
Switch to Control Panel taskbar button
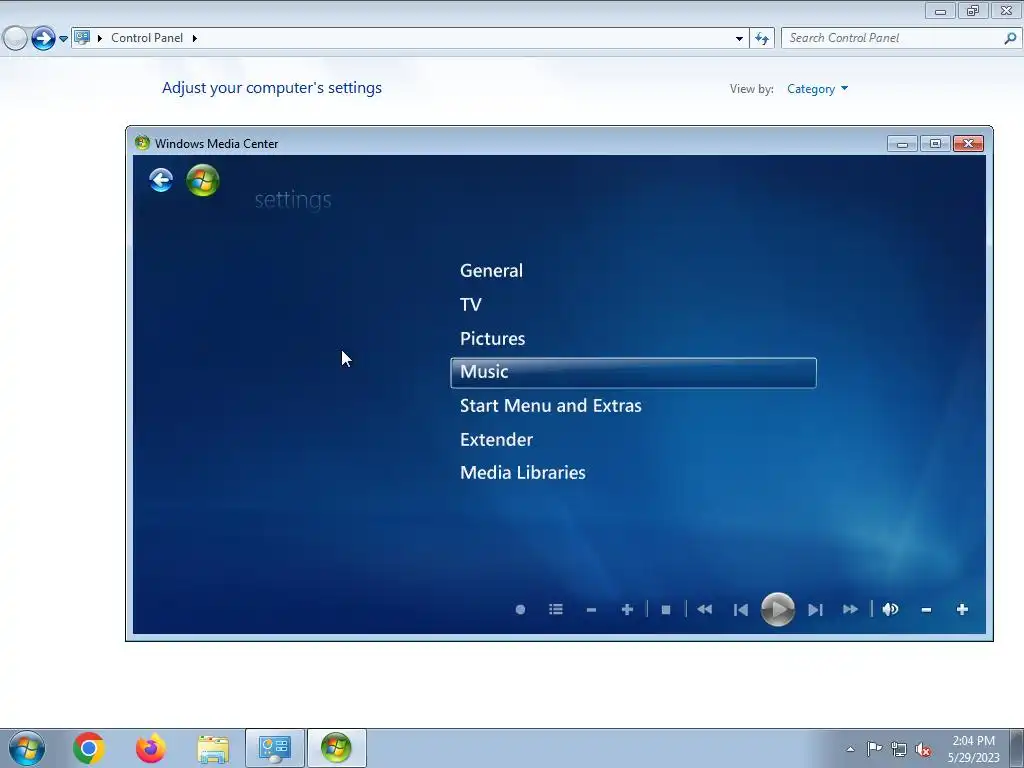275,748
